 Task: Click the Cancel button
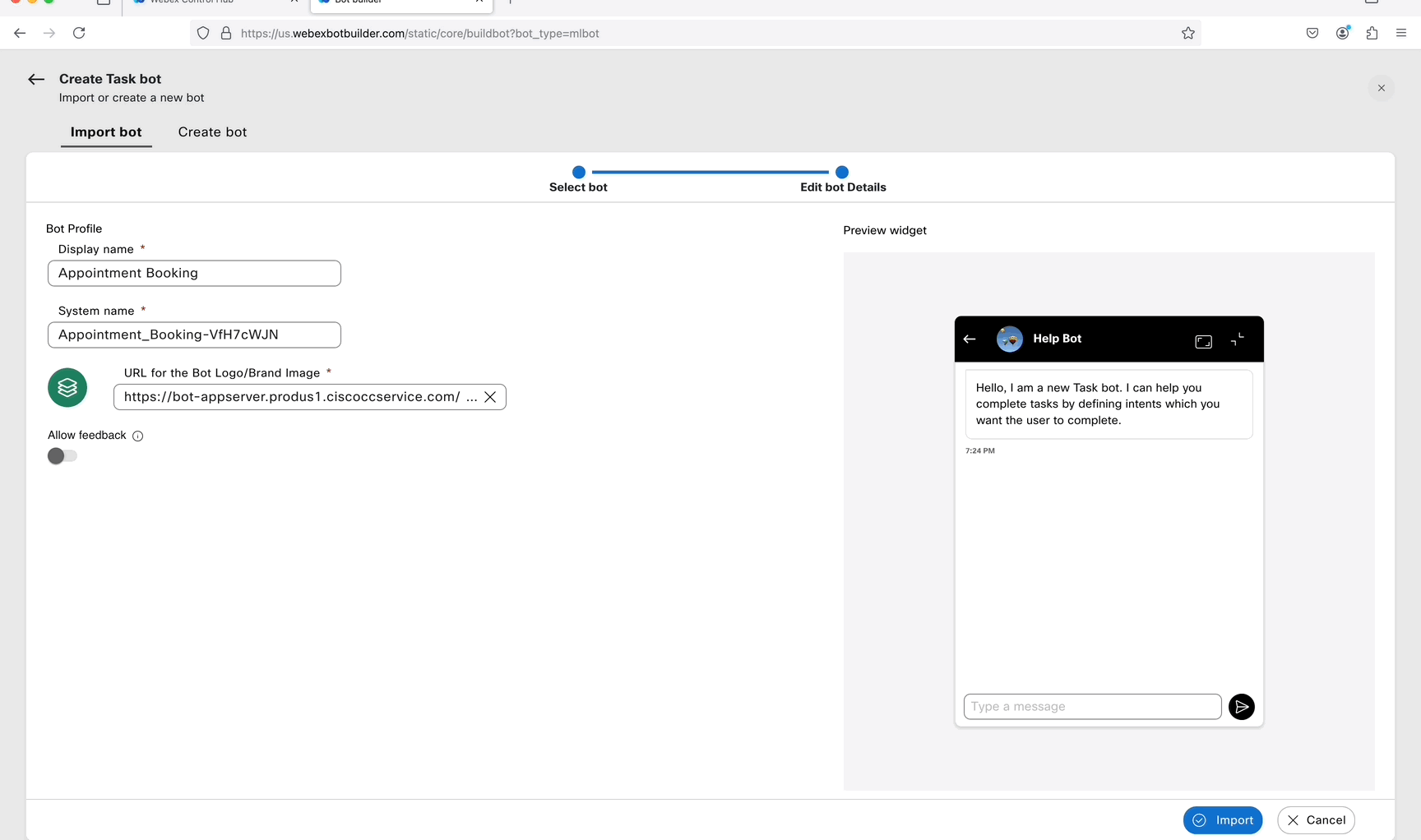(x=1316, y=820)
